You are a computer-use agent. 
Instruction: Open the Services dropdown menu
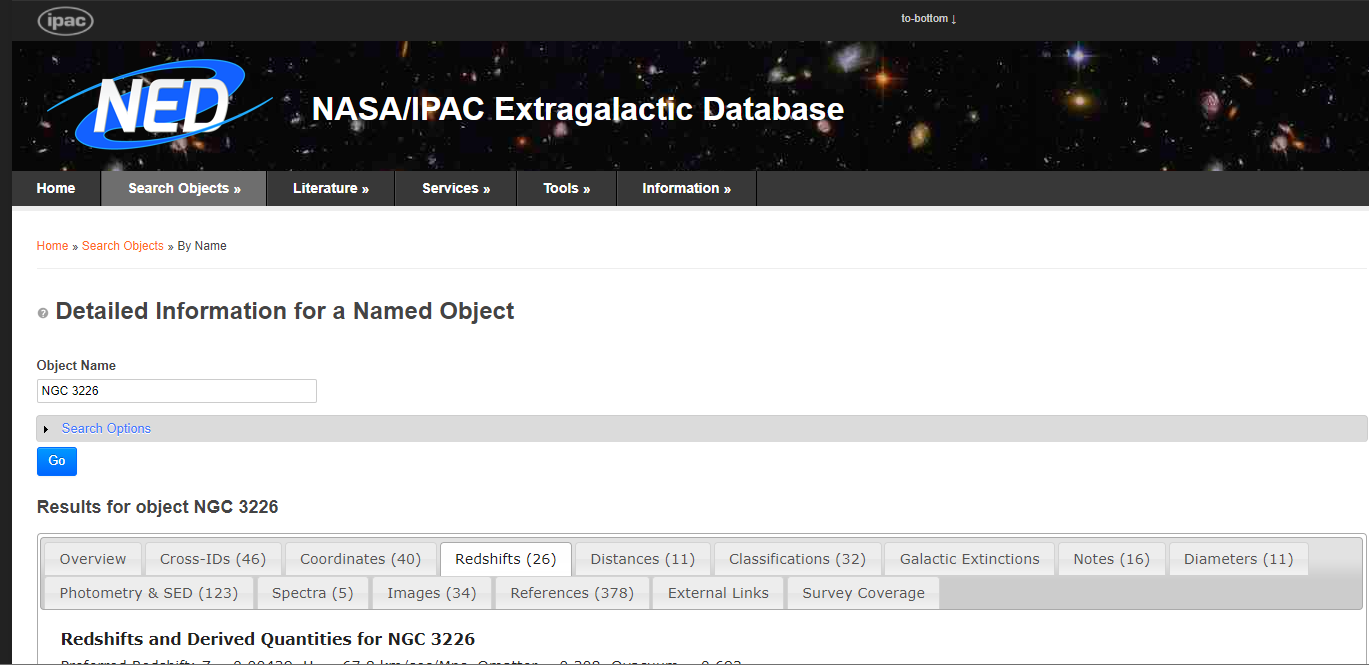click(456, 188)
